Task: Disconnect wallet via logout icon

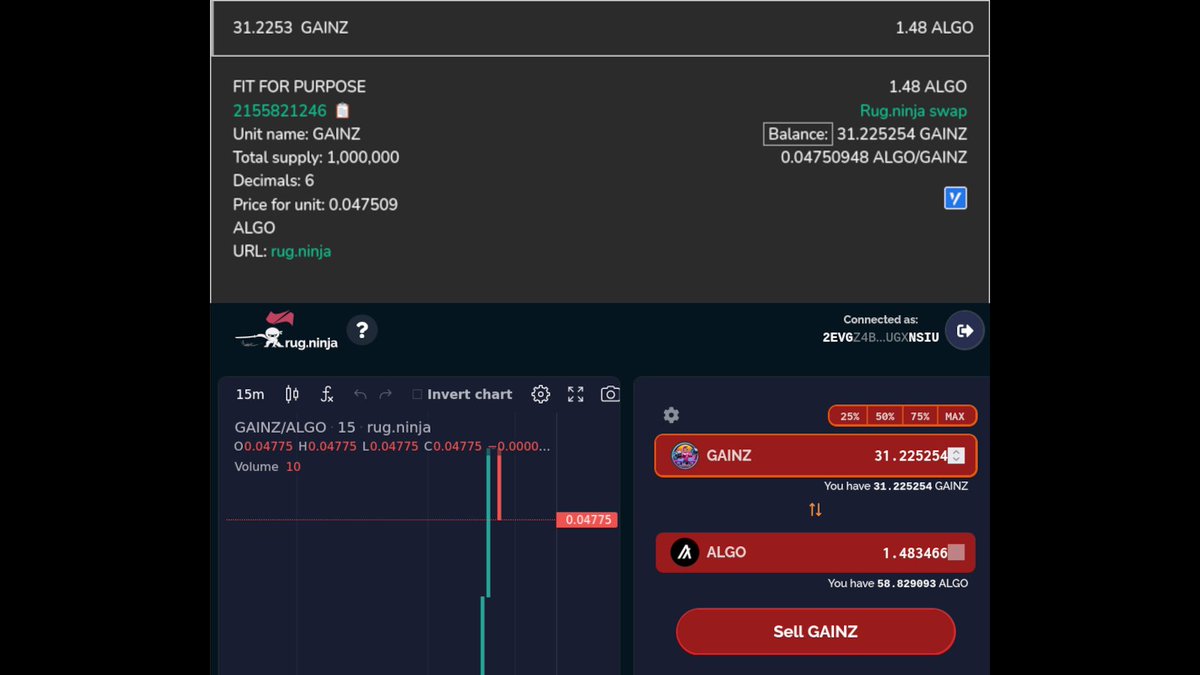Action: (x=965, y=330)
